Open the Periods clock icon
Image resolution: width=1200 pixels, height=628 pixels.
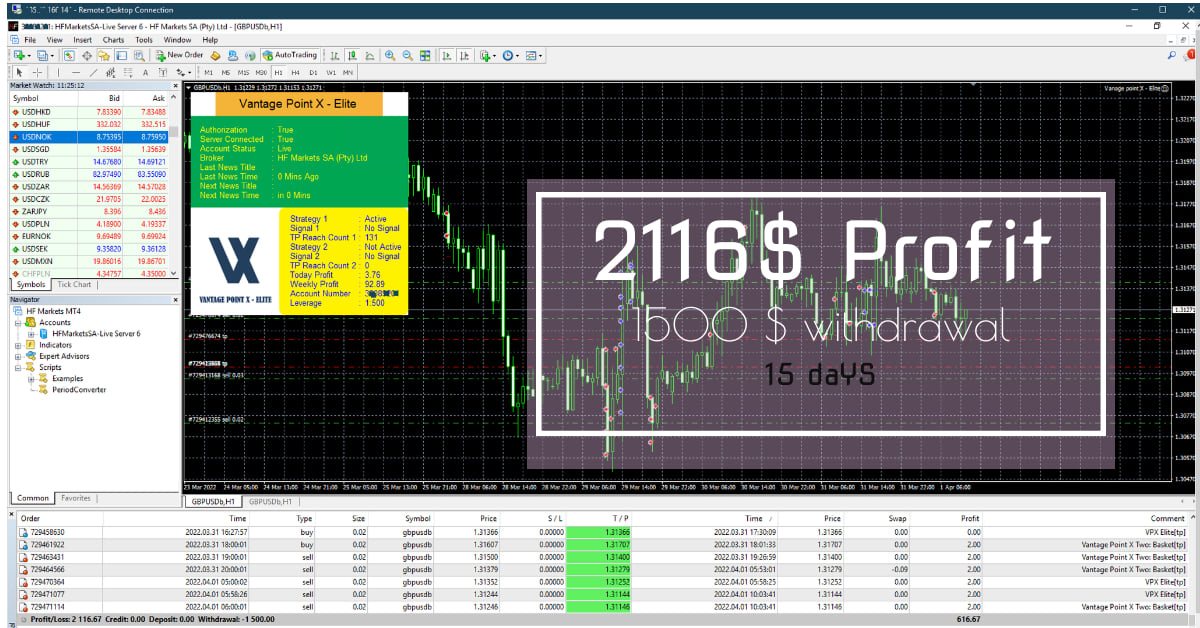508,55
